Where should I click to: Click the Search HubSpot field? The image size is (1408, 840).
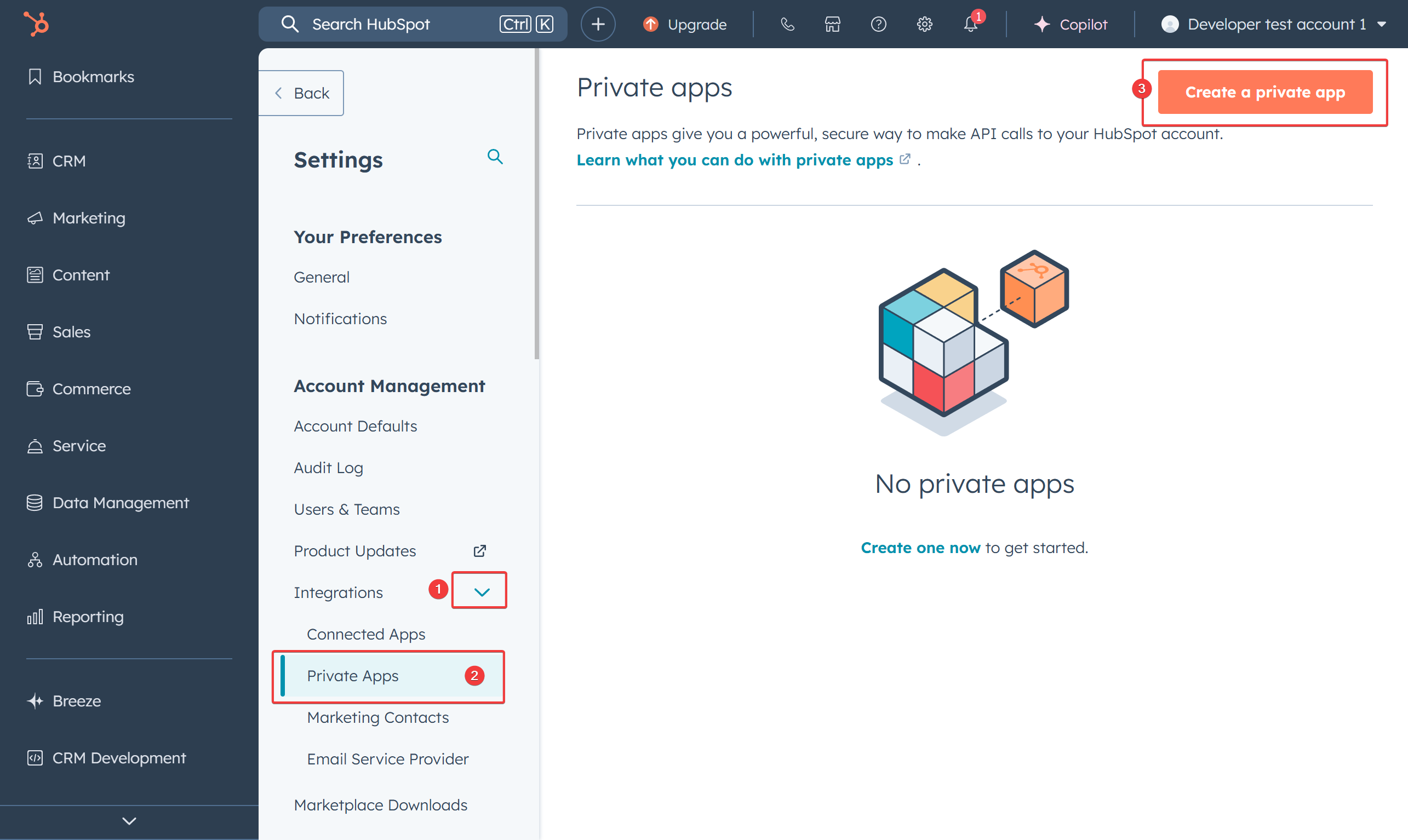coord(413,24)
